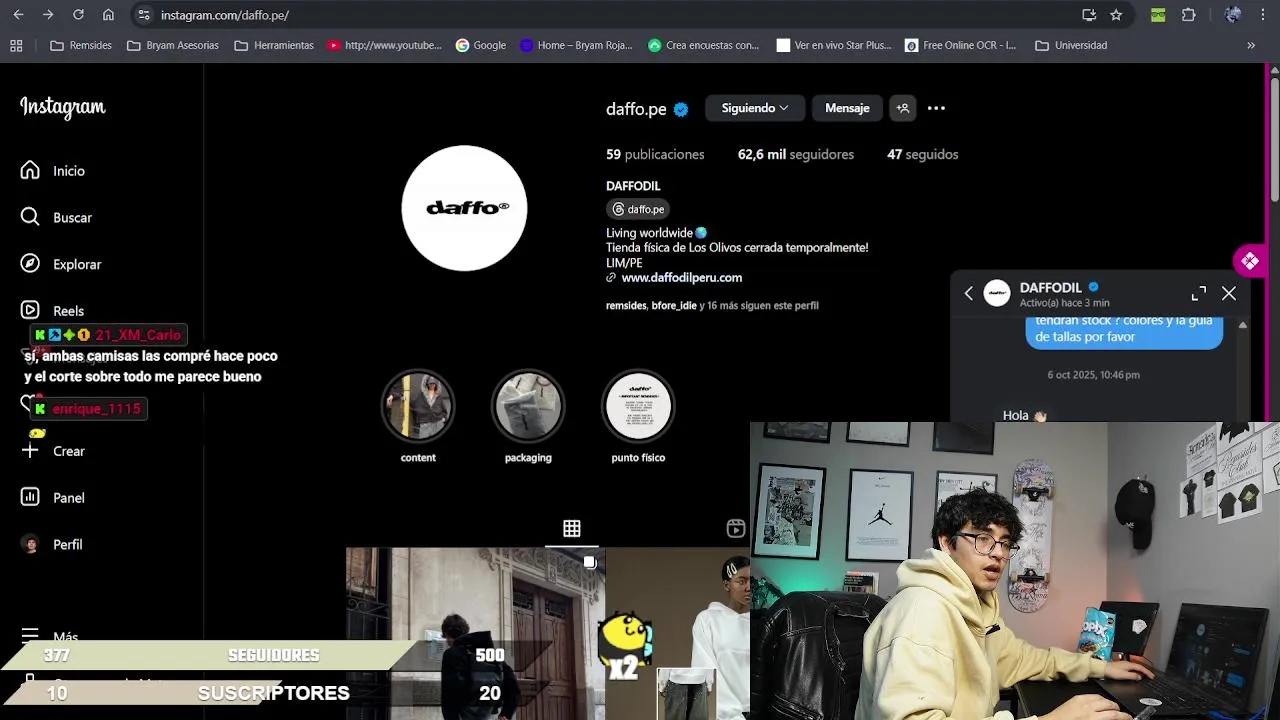Image resolution: width=1280 pixels, height=720 pixels.
Task: Open the YouTube bookmark
Action: [x=384, y=45]
